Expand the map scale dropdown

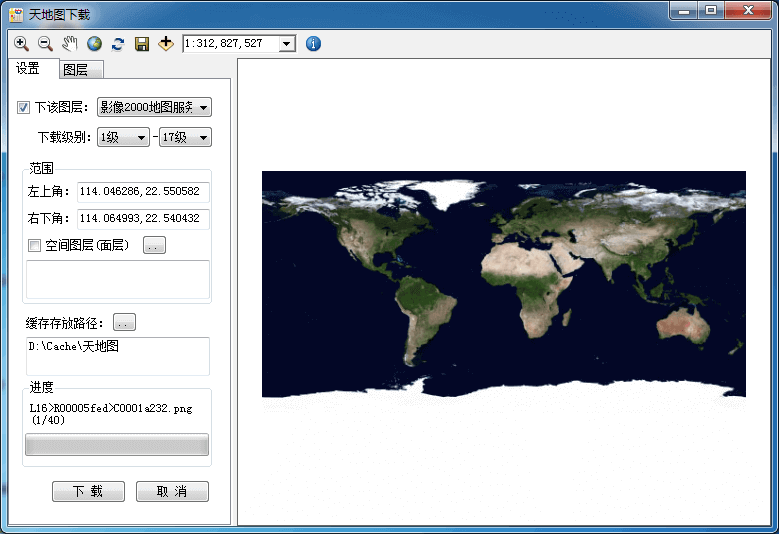[x=287, y=44]
